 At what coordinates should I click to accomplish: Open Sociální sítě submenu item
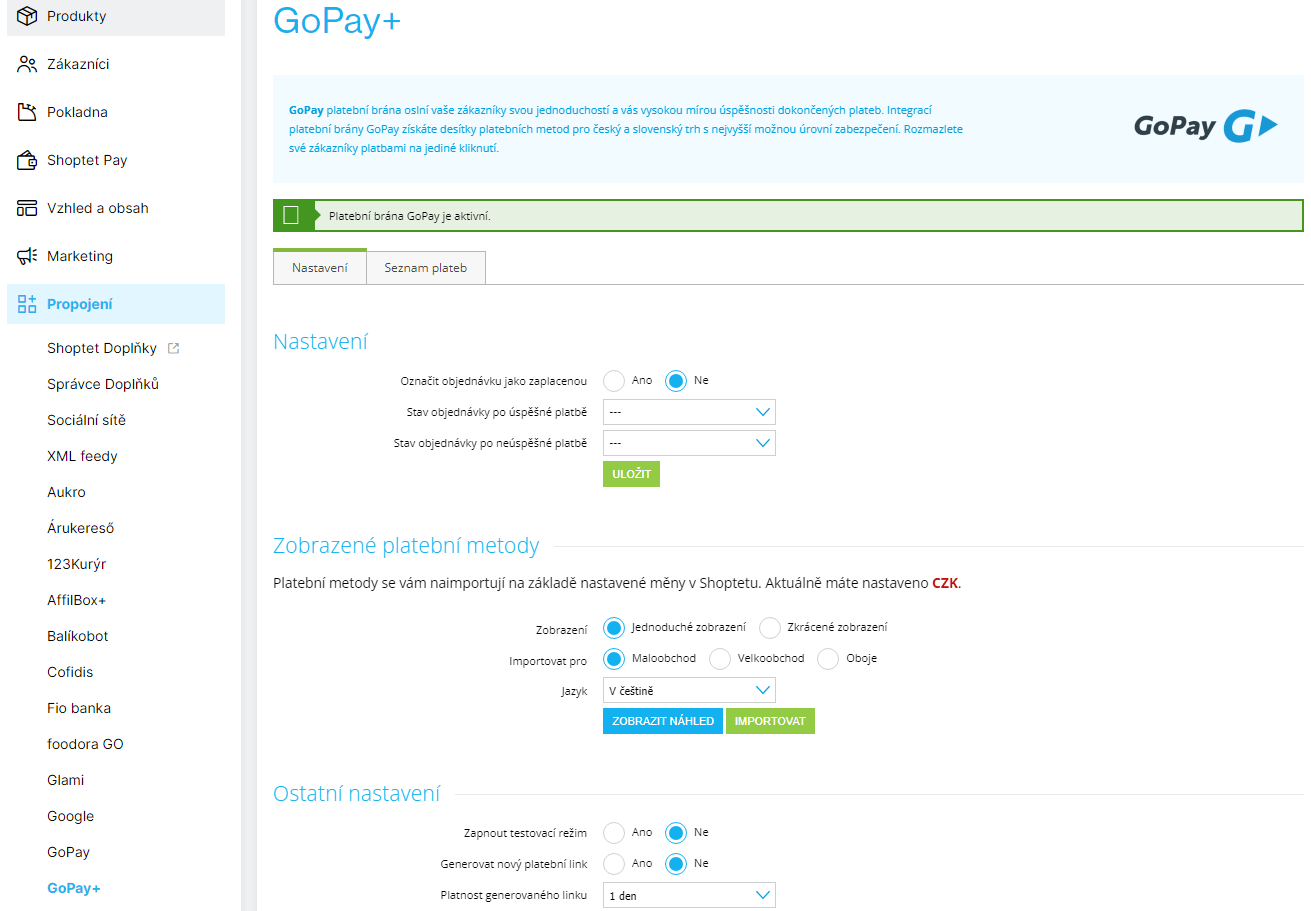coord(86,420)
